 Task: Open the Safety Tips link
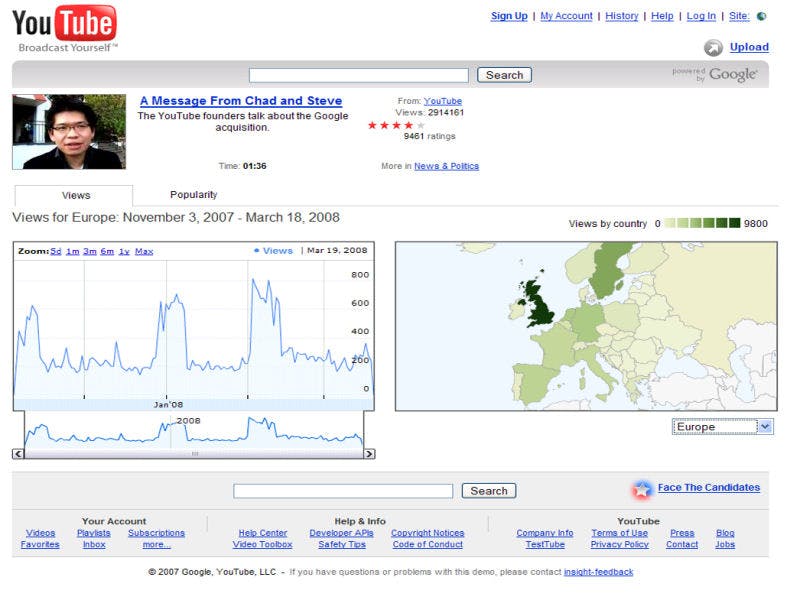coord(342,544)
